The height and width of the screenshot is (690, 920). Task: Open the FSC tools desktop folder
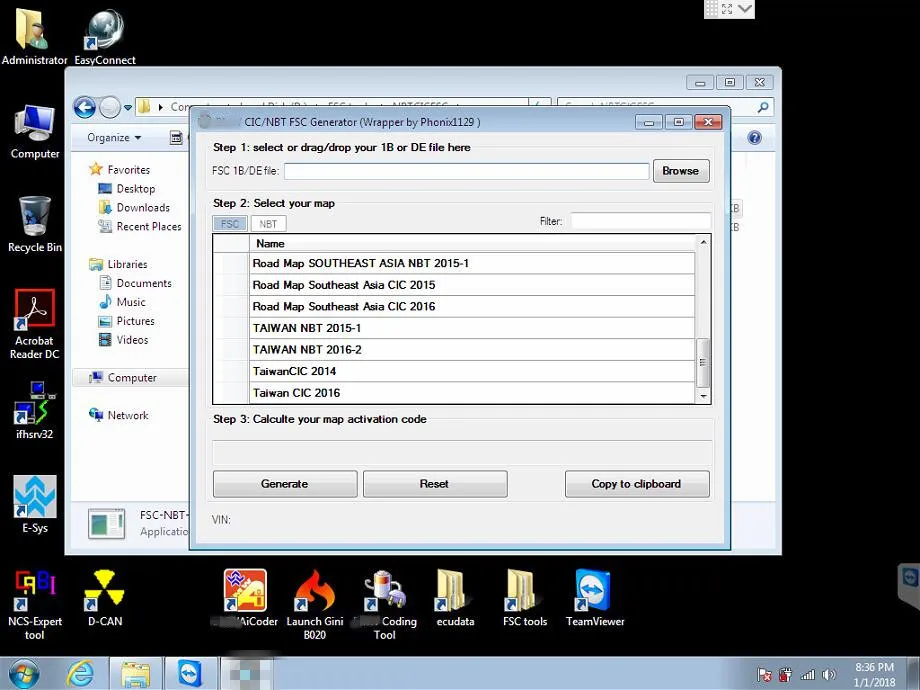pos(525,597)
